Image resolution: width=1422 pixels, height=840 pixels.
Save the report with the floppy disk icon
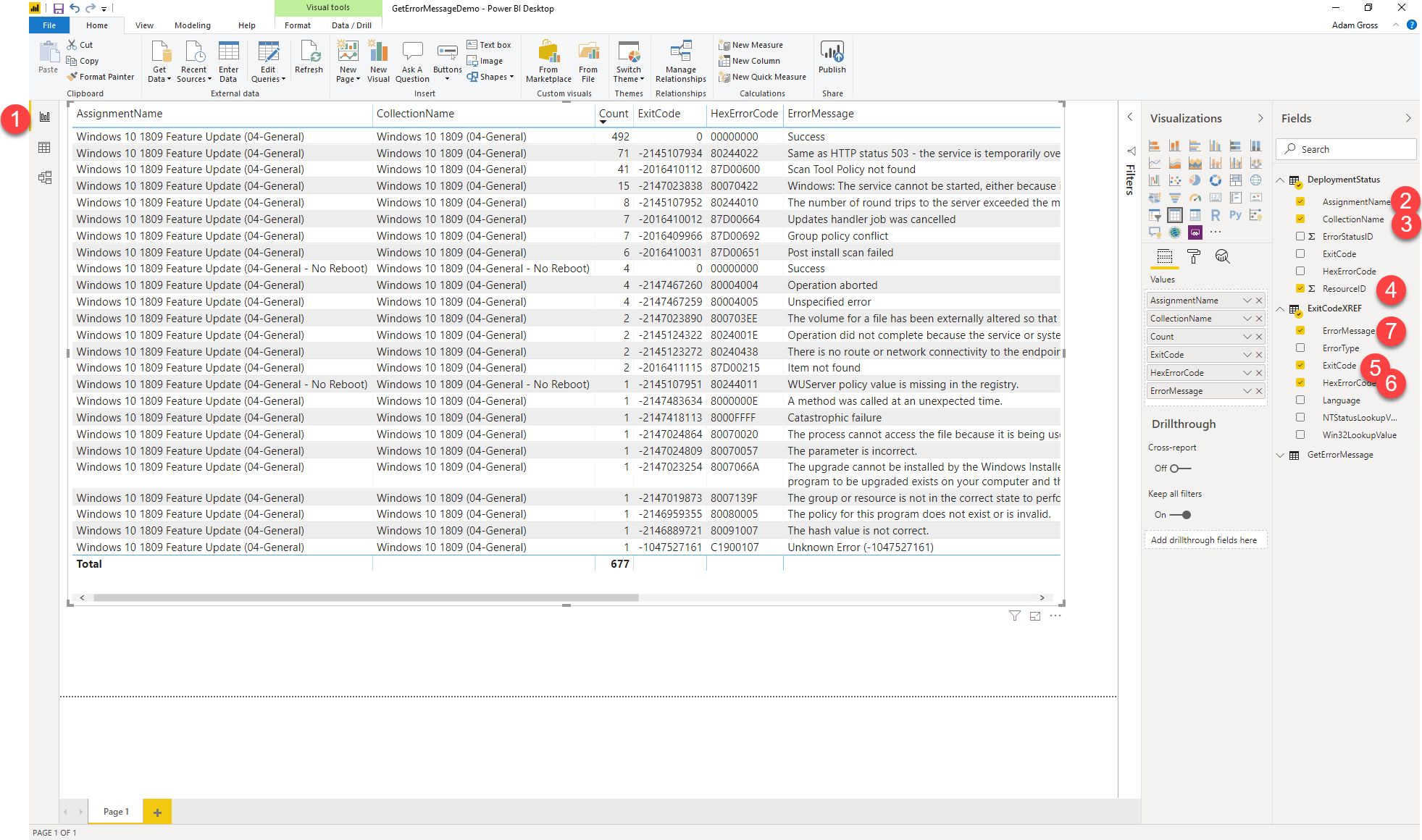59,8
